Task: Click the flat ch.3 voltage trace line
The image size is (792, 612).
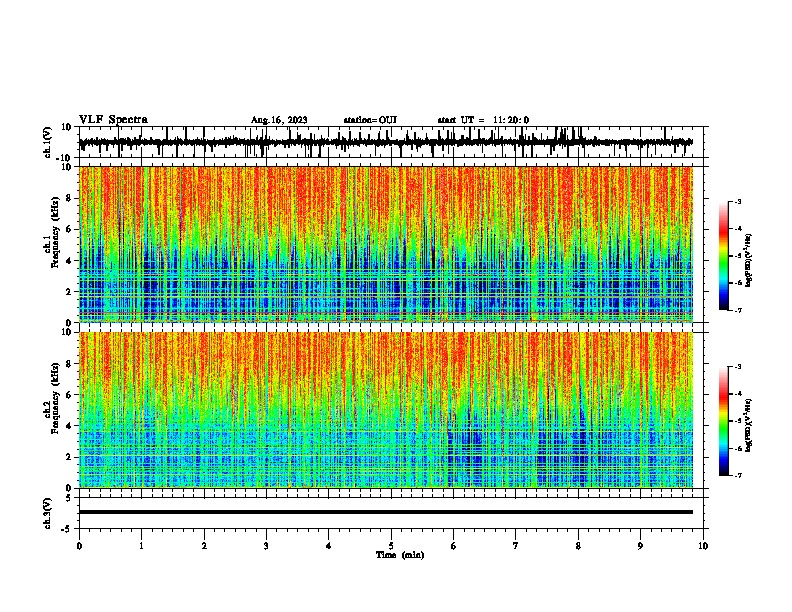Action: coord(386,512)
